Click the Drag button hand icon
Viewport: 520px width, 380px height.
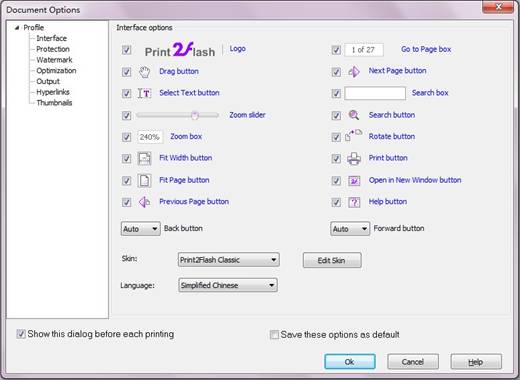click(x=144, y=72)
